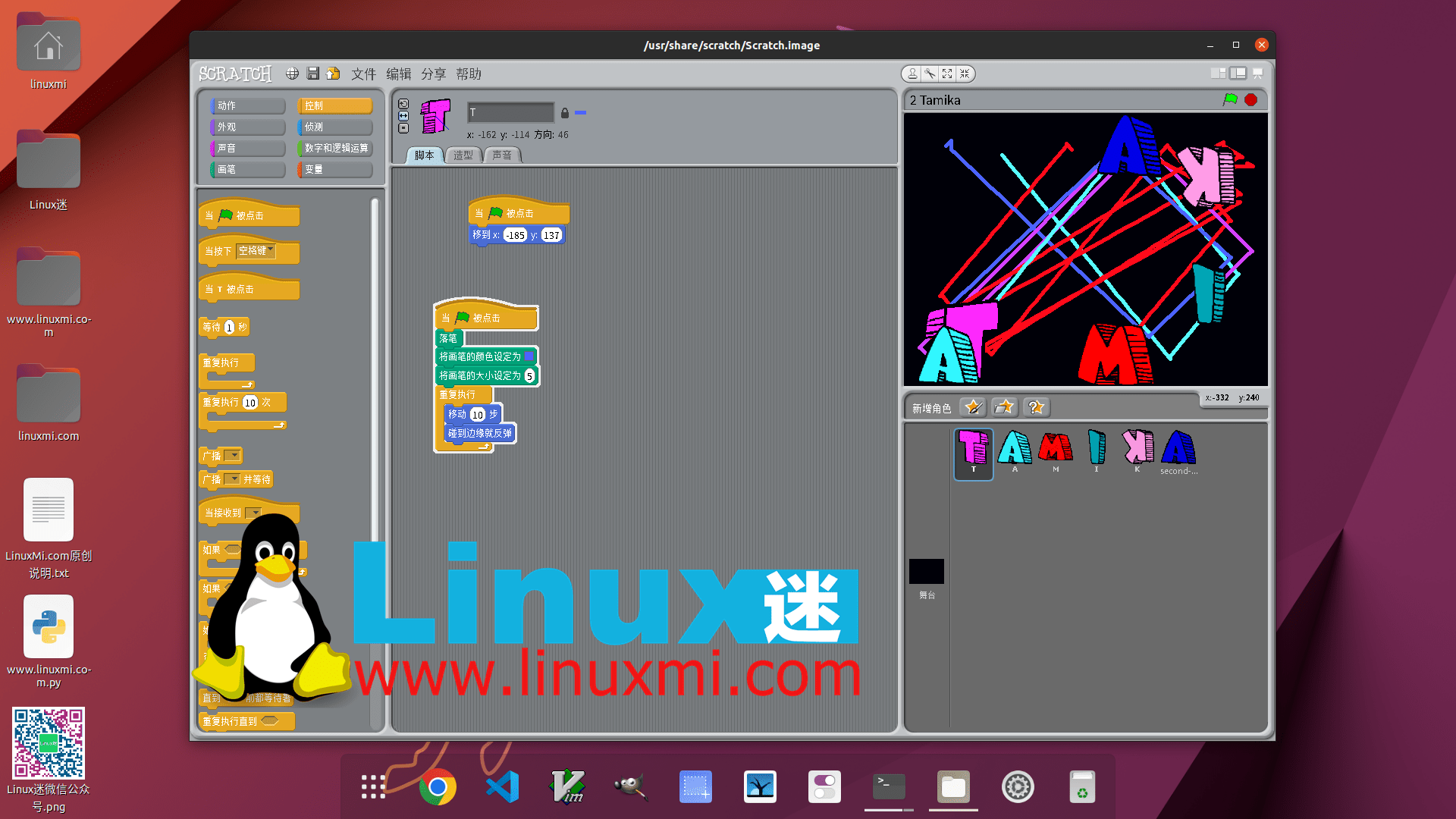
Task: Enter presentation mode via easel icon
Action: click(1258, 74)
